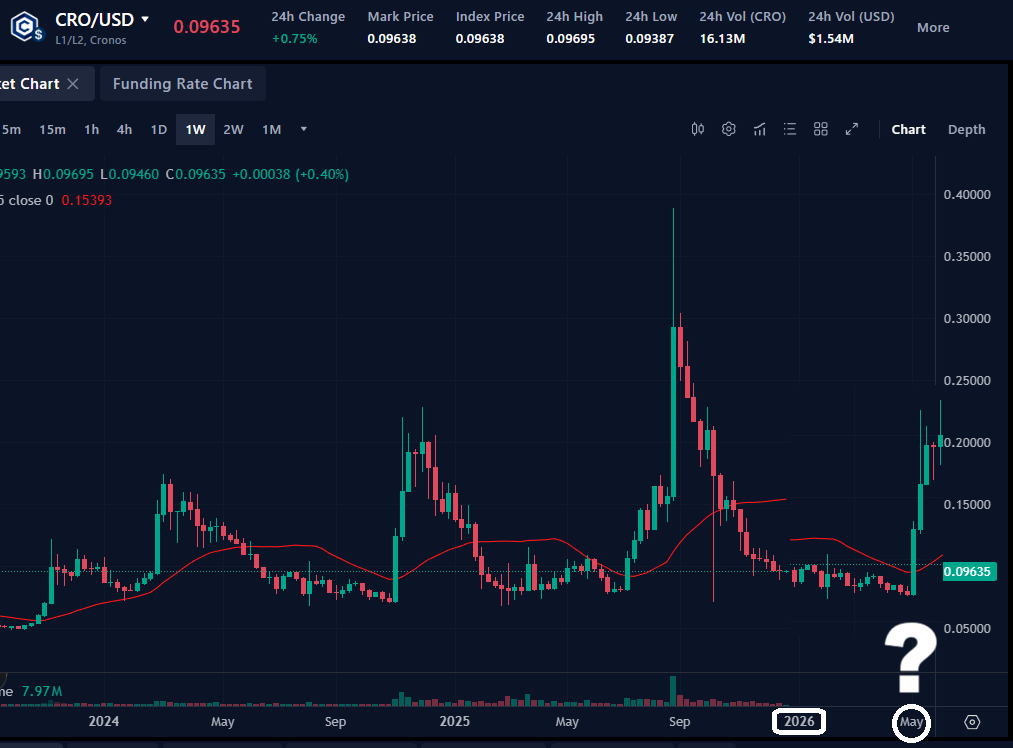Expand the CRO/USD pair selector
The width and height of the screenshot is (1013, 748).
coord(145,19)
